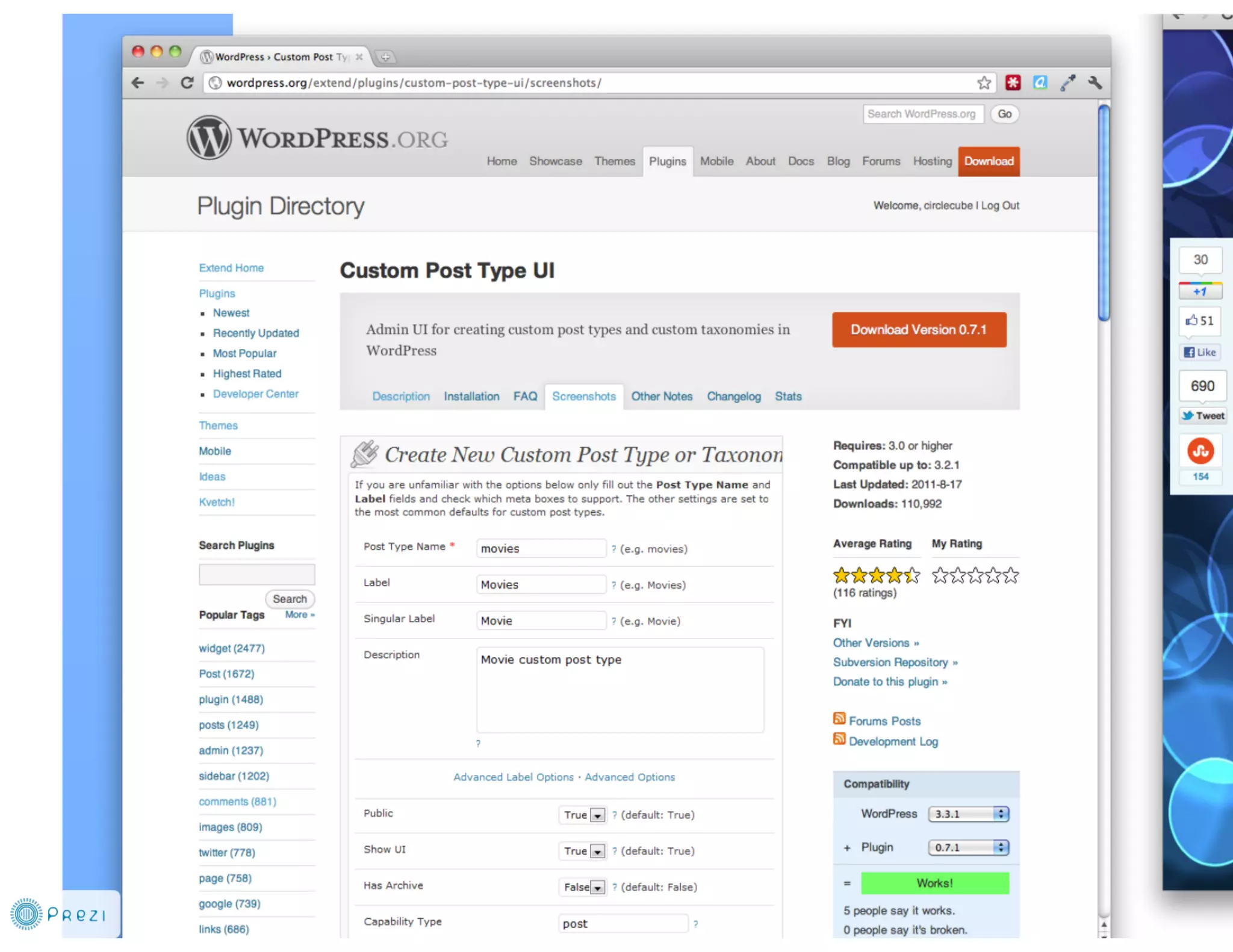Switch to the Installation tab
Viewport: 1233px width, 952px height.
tap(471, 396)
